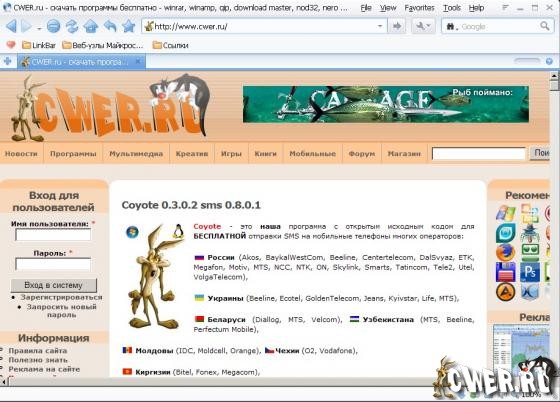Click the coyote character image

point(156,277)
